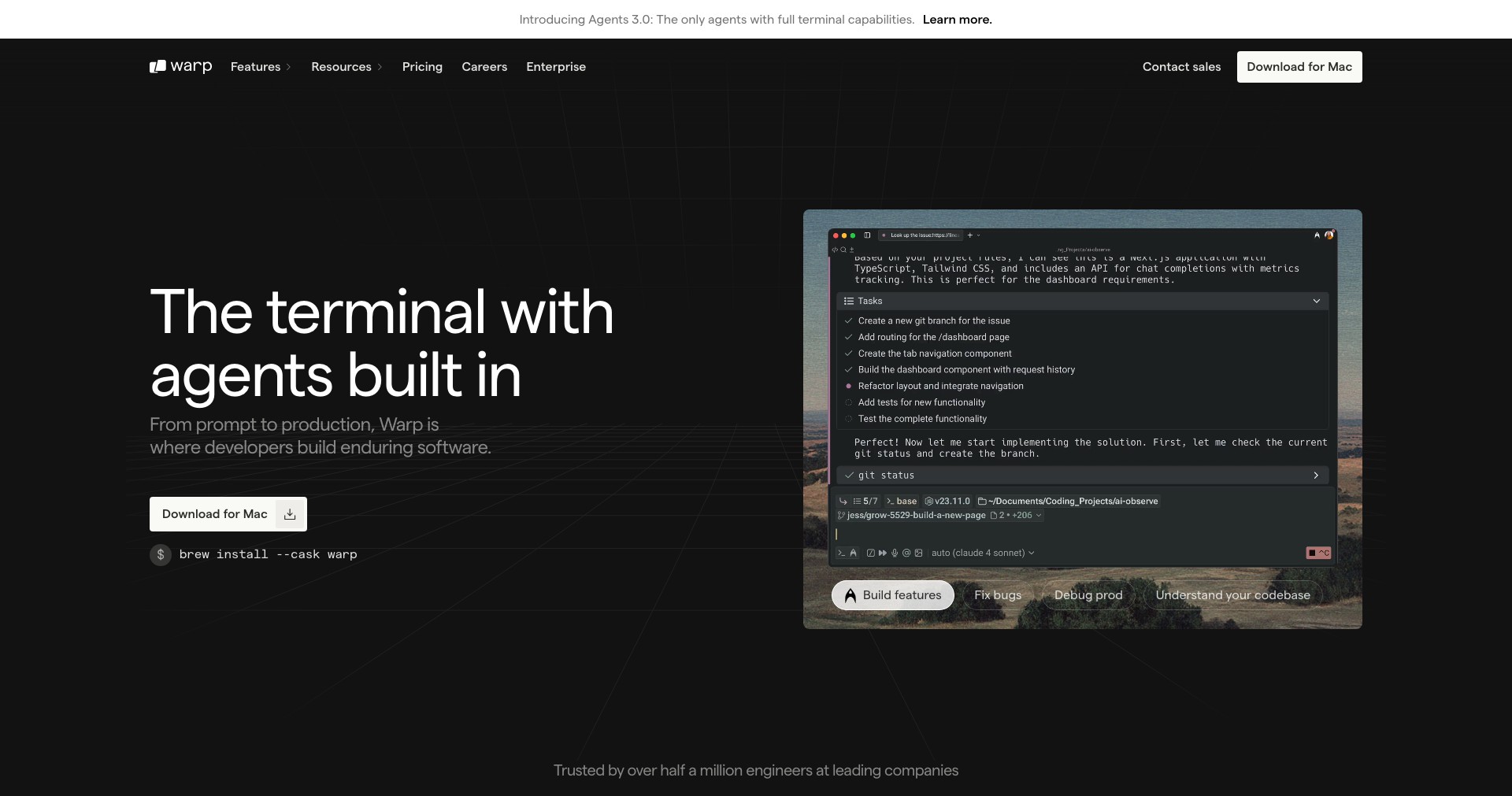The image size is (1512, 796).
Task: Open the auto (claude 4 sonnet) model dropdown
Action: 983,553
